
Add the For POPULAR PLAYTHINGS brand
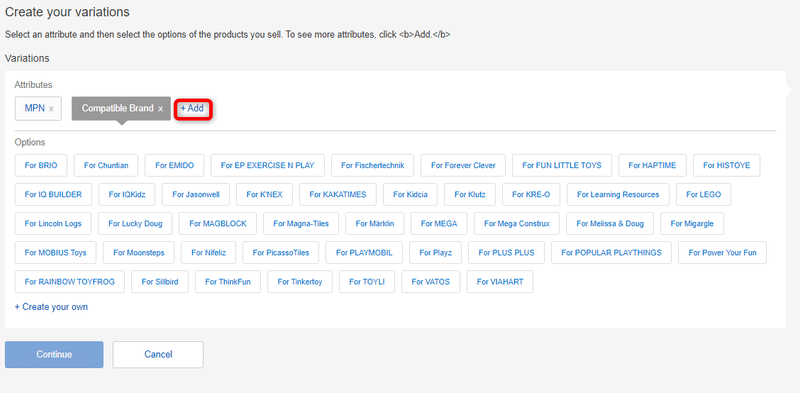611,253
